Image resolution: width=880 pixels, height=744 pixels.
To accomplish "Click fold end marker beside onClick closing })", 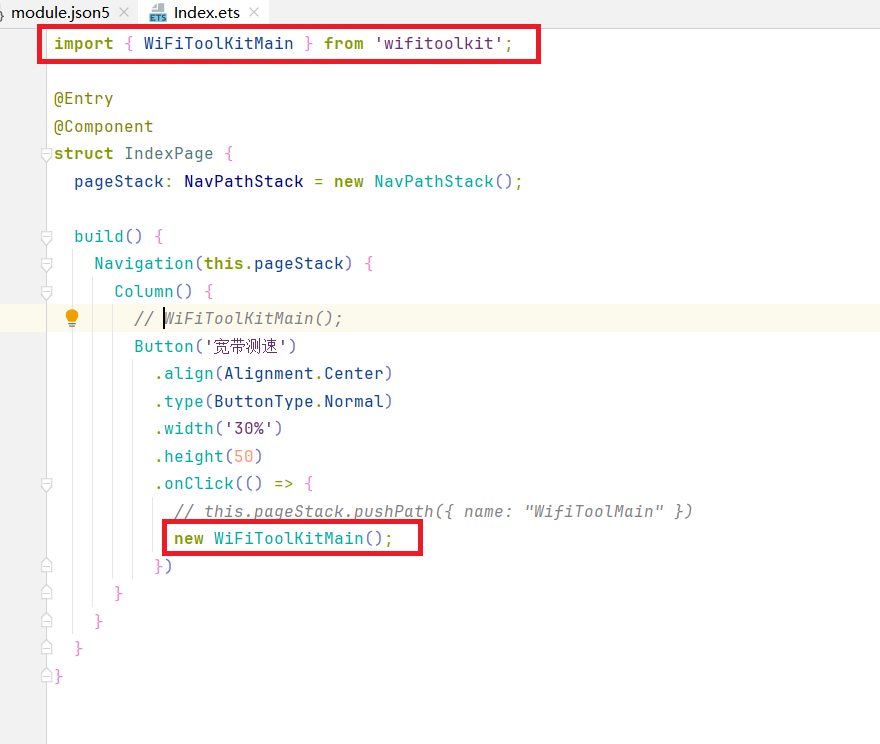I will click(47, 565).
